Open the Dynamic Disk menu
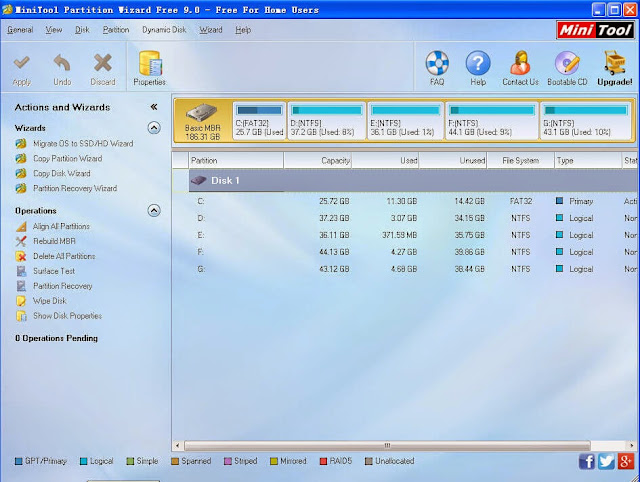 coord(164,30)
